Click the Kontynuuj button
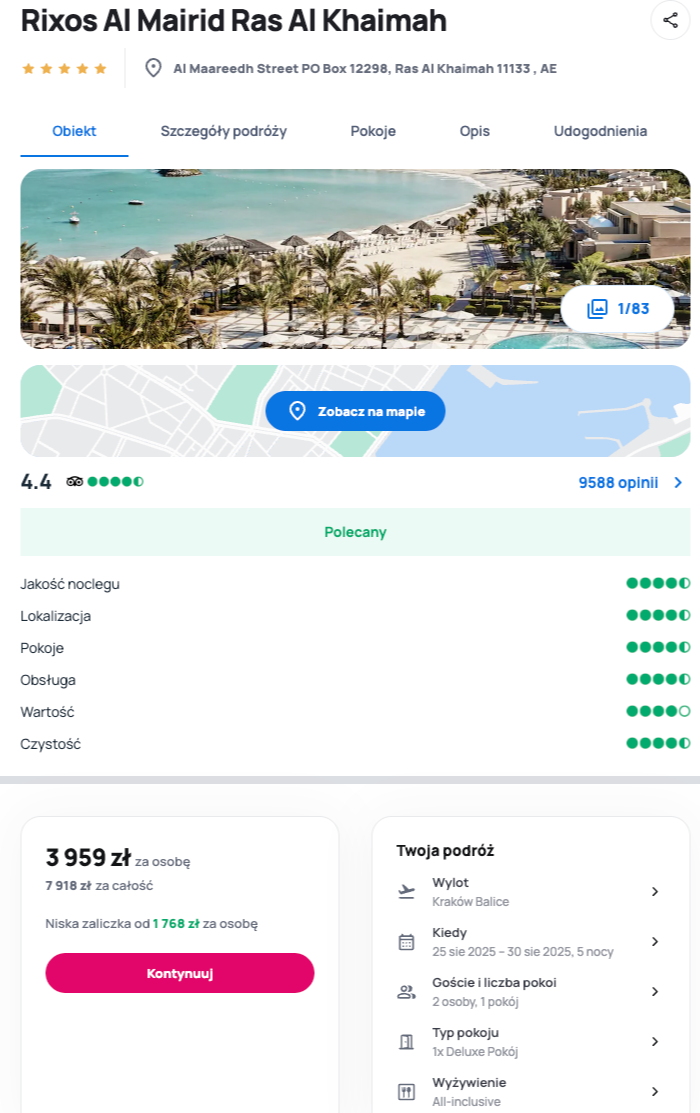The height and width of the screenshot is (1113, 700). click(180, 973)
